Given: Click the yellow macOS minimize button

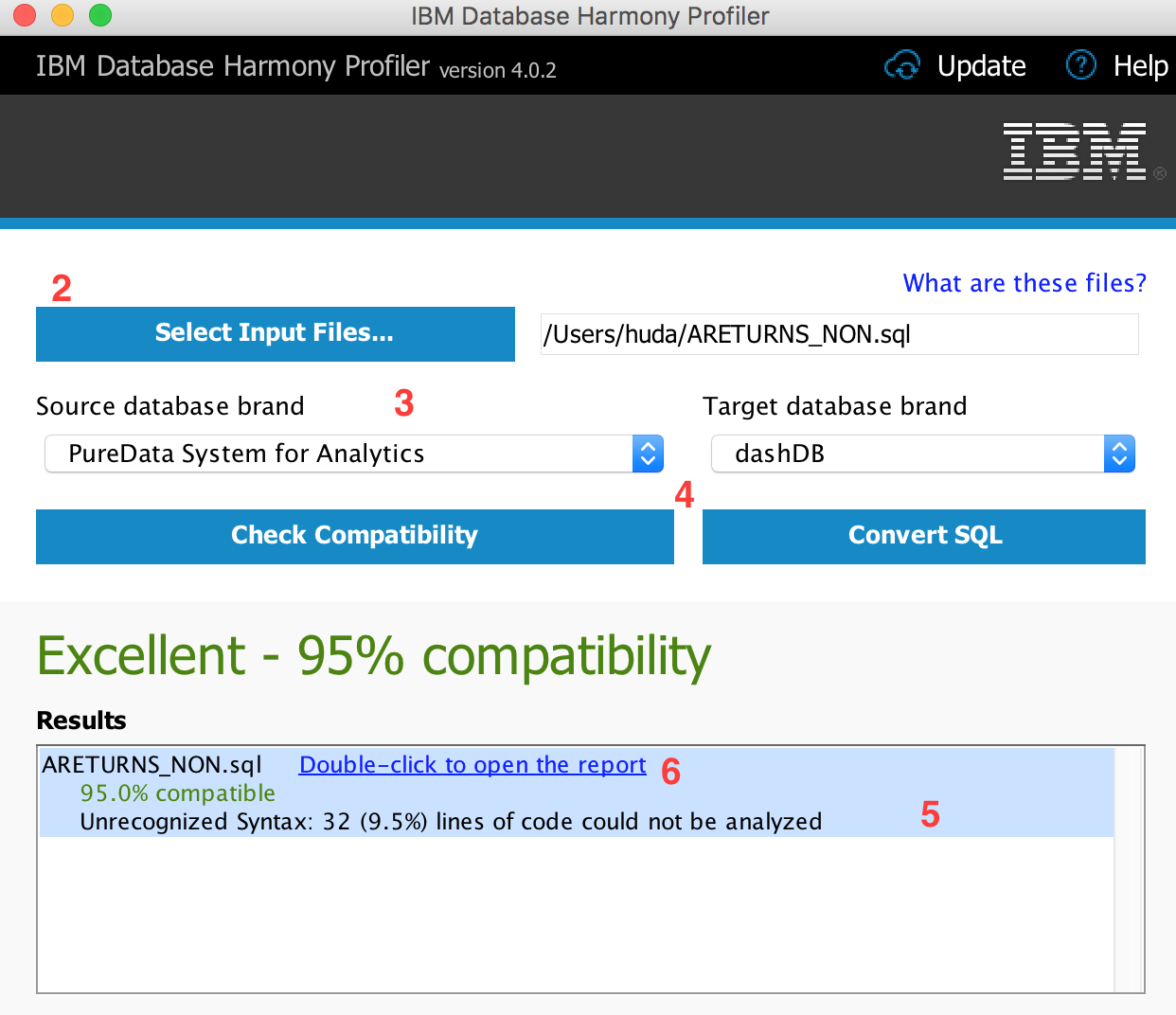Looking at the screenshot, I should coord(62,15).
